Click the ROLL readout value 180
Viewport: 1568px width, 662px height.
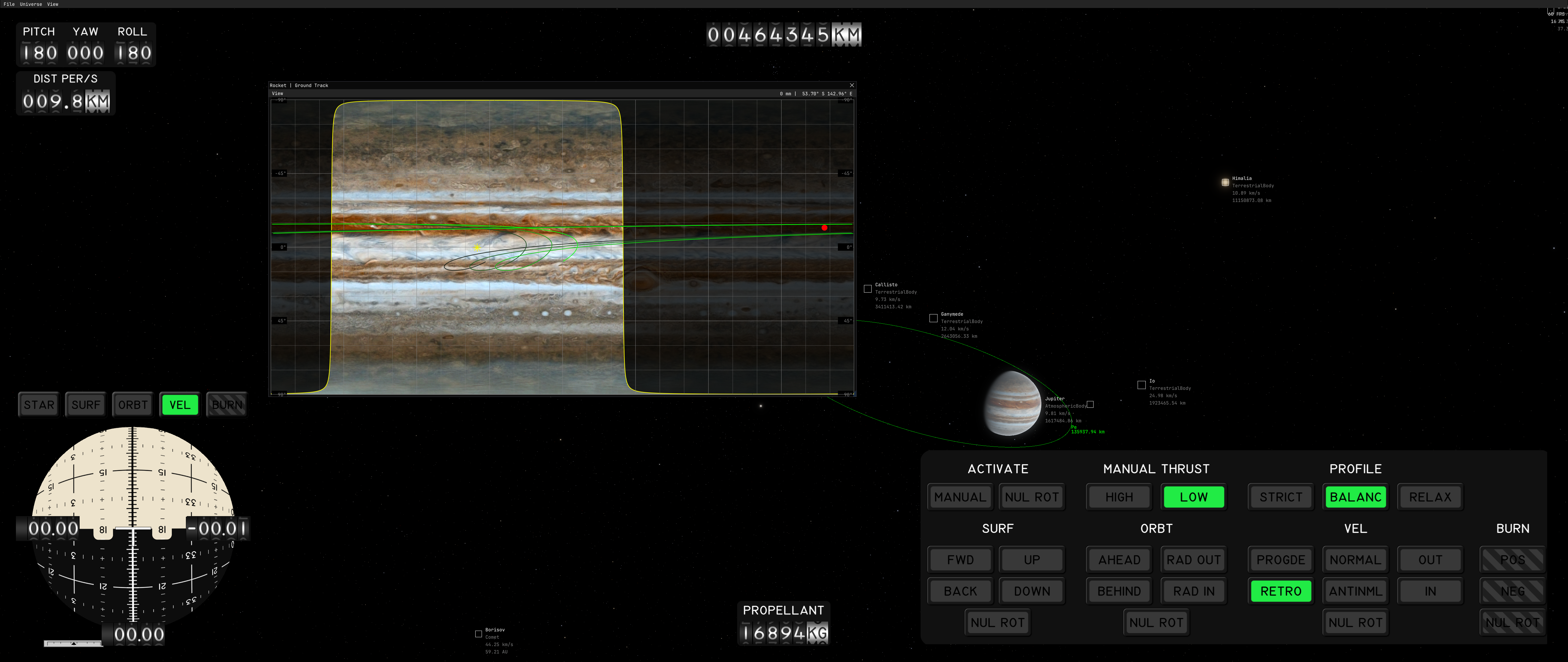(134, 53)
